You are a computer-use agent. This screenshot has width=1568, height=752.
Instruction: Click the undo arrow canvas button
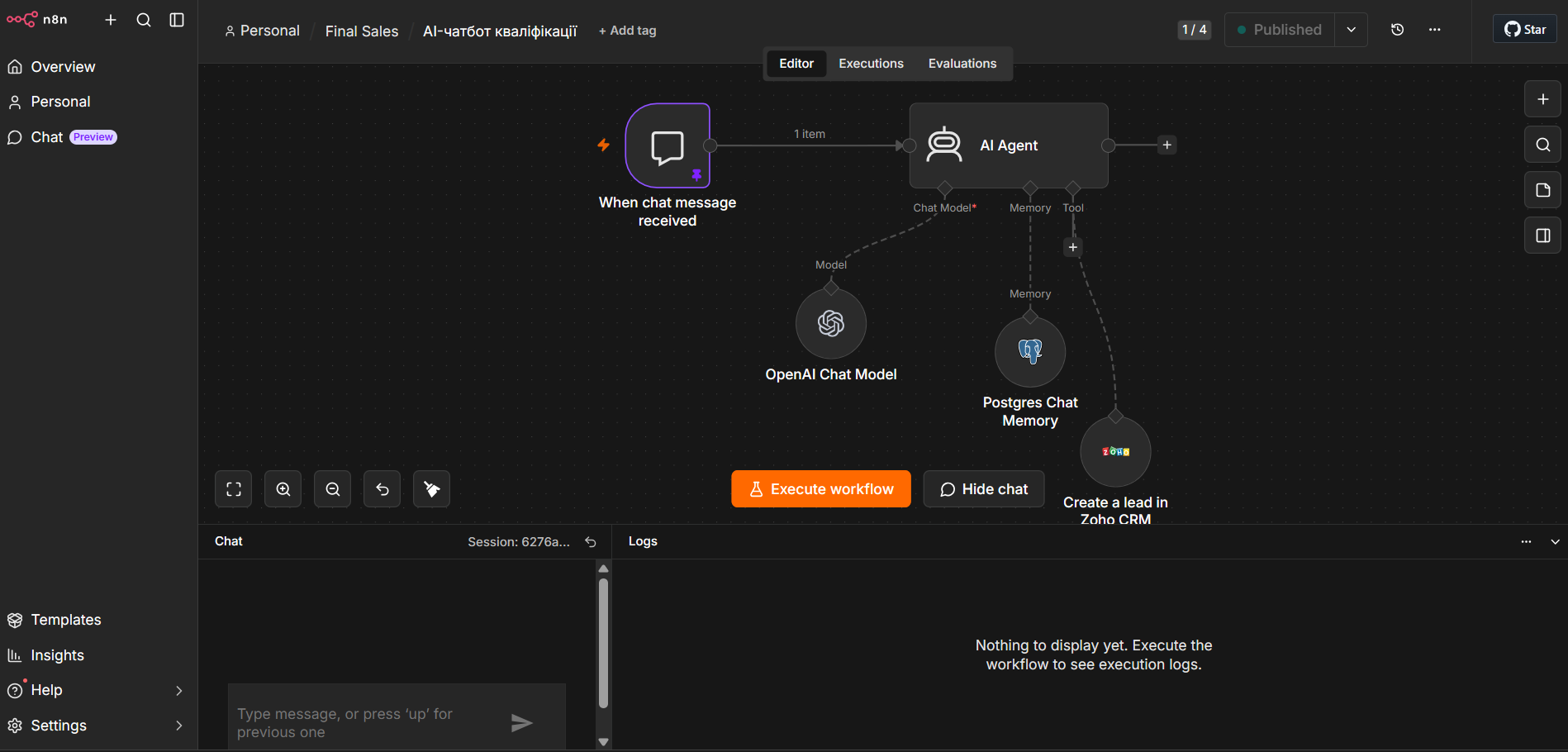pyautogui.click(x=382, y=489)
